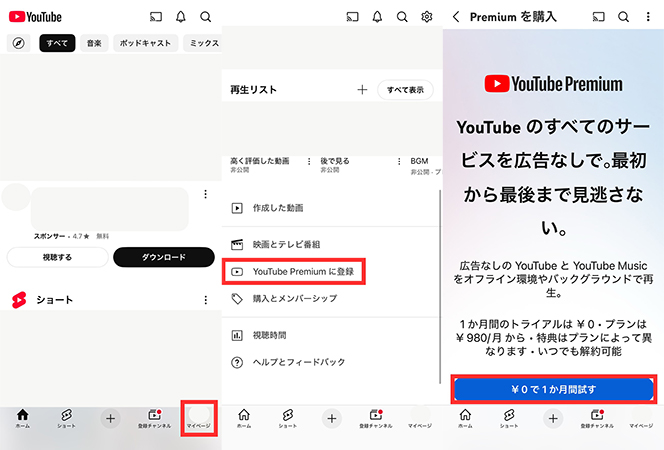Open the 高く評価した動画 playlist

[260, 165]
